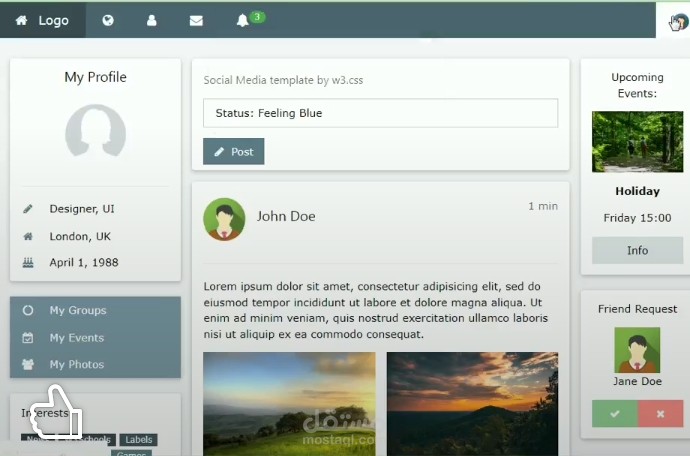Click the green notification badge showing 3
The height and width of the screenshot is (456, 690).
point(257,17)
